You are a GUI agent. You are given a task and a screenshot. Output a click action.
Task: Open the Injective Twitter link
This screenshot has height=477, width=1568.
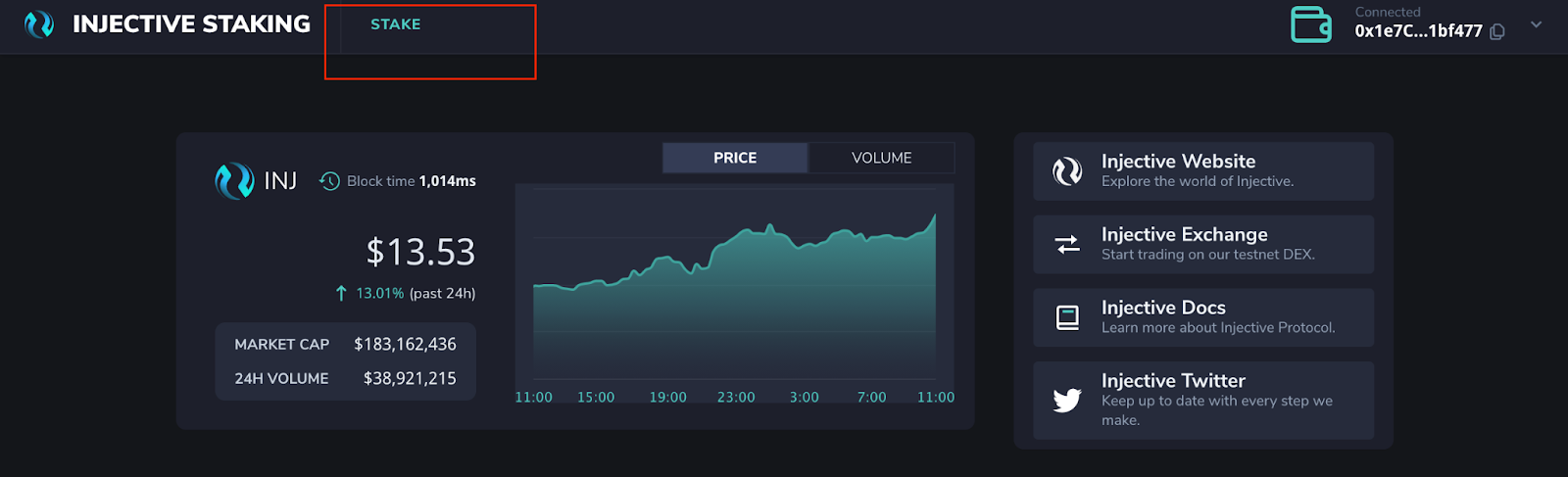[1203, 400]
